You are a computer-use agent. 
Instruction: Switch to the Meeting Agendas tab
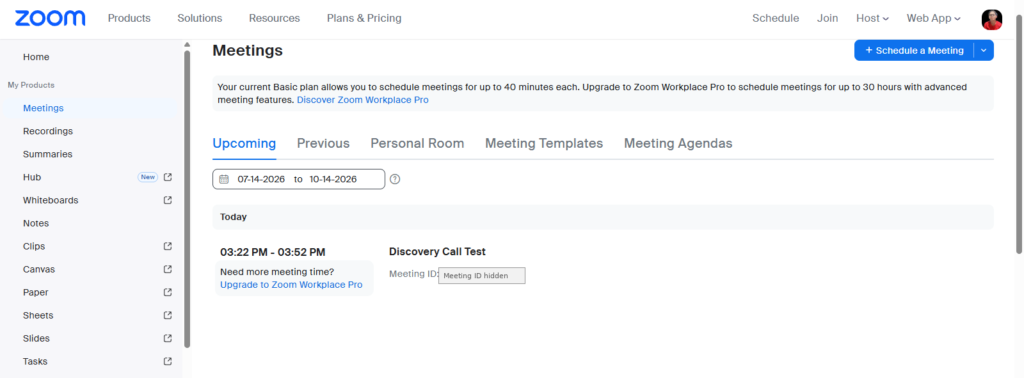678,144
